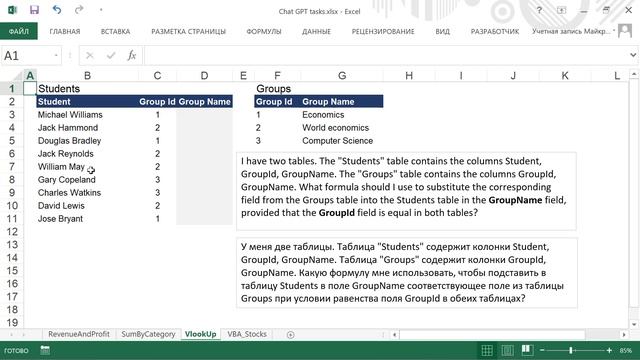Switch to the RevenueAndProfit sheet

[79, 334]
